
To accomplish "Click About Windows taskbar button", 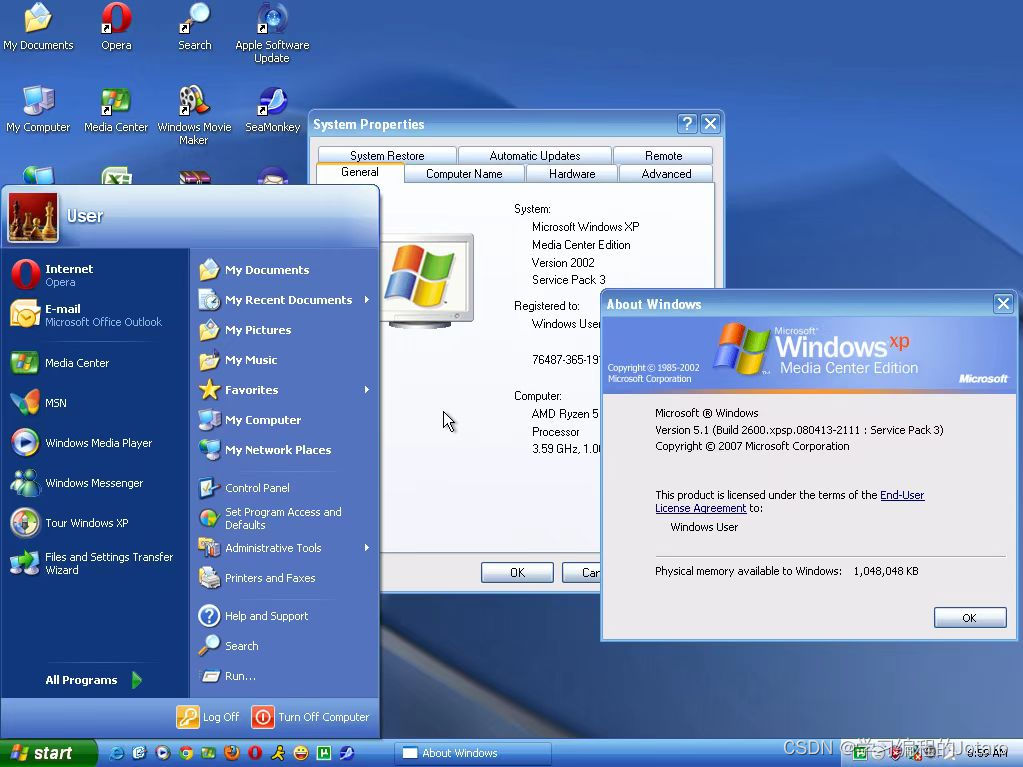I will pyautogui.click(x=472, y=753).
